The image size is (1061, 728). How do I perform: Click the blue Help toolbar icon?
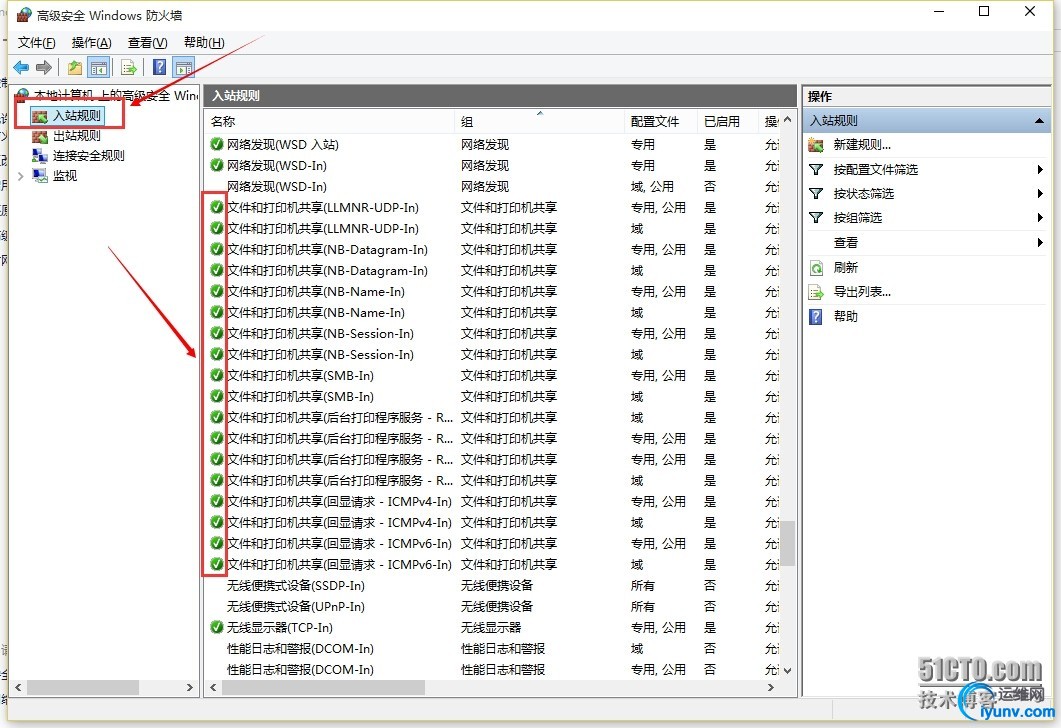(159, 68)
